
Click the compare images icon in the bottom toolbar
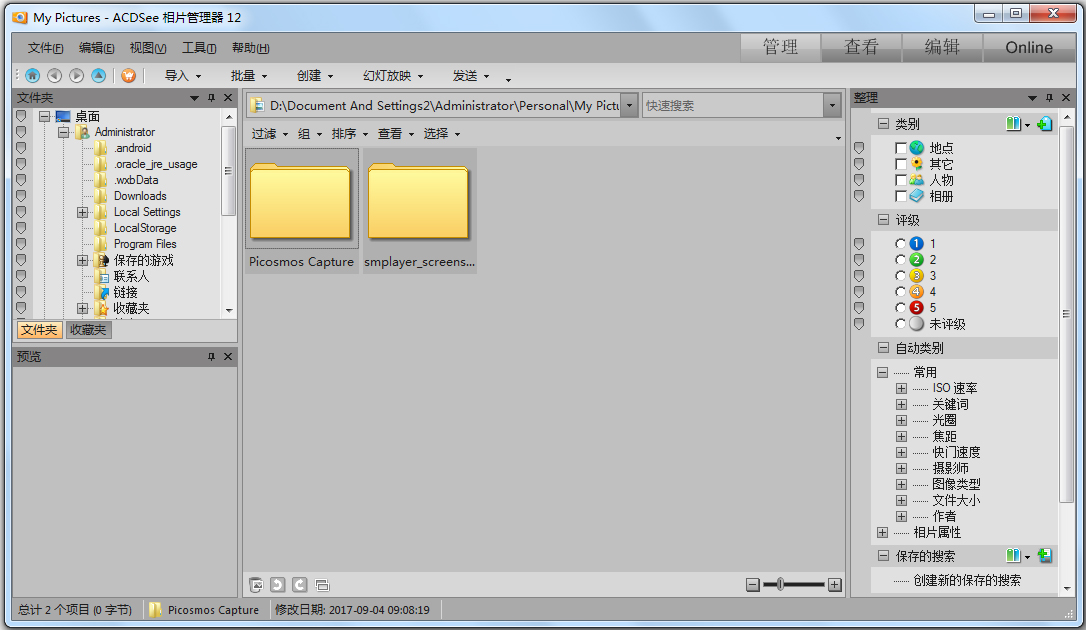tap(322, 585)
